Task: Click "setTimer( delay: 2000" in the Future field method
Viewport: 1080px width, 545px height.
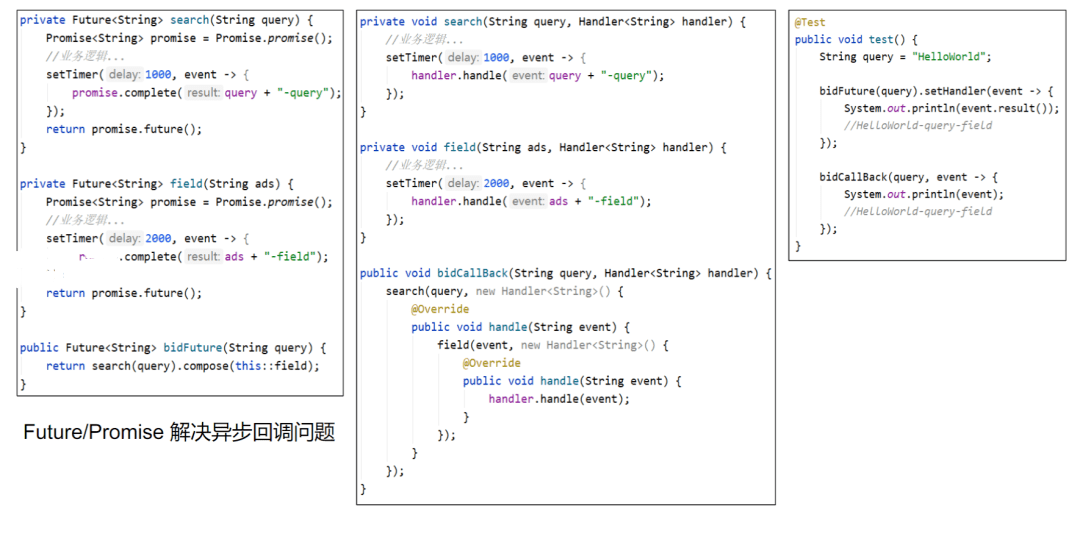Action: click(109, 238)
